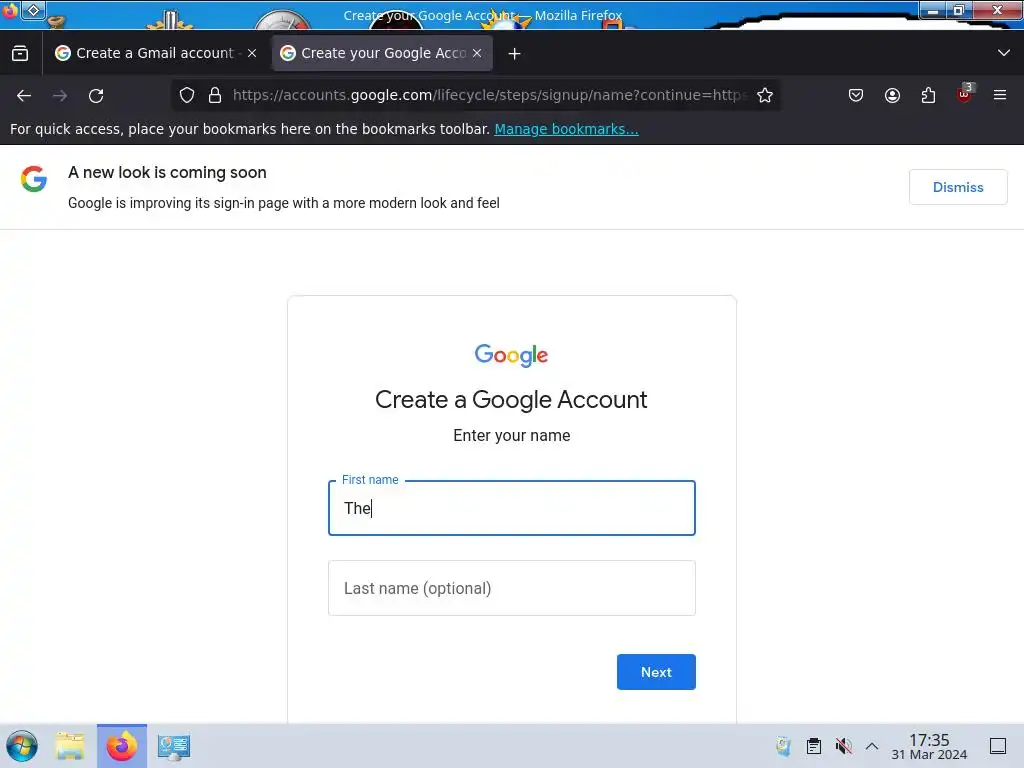Bookmark this page with the star

coord(765,95)
